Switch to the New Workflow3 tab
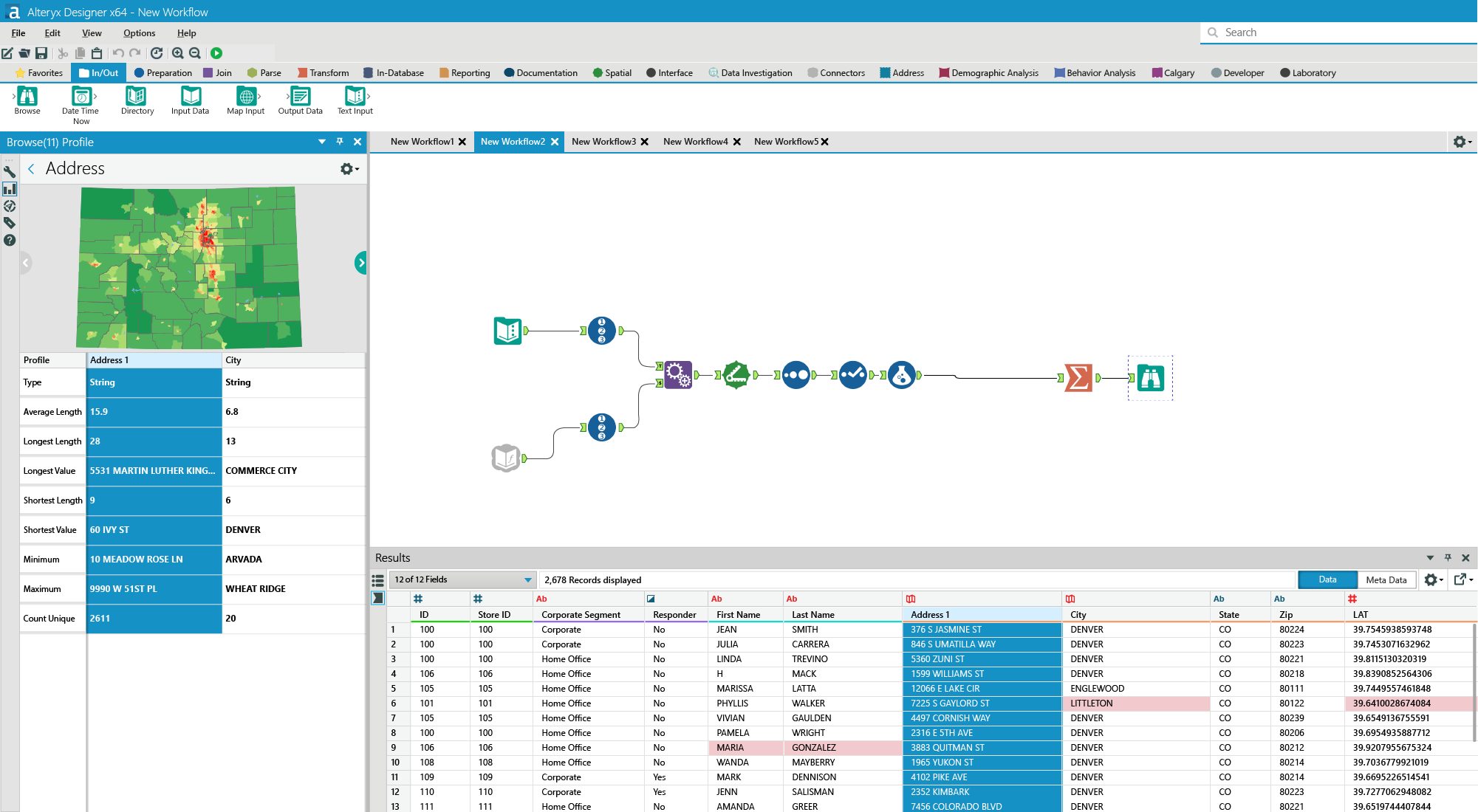 coord(603,142)
